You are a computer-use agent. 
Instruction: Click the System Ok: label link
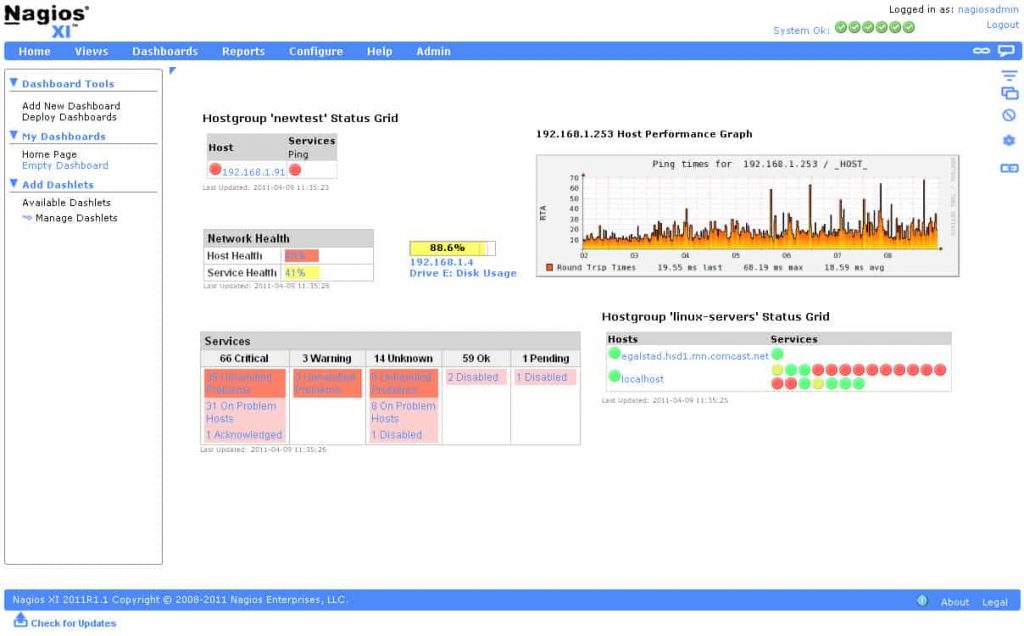coord(801,30)
